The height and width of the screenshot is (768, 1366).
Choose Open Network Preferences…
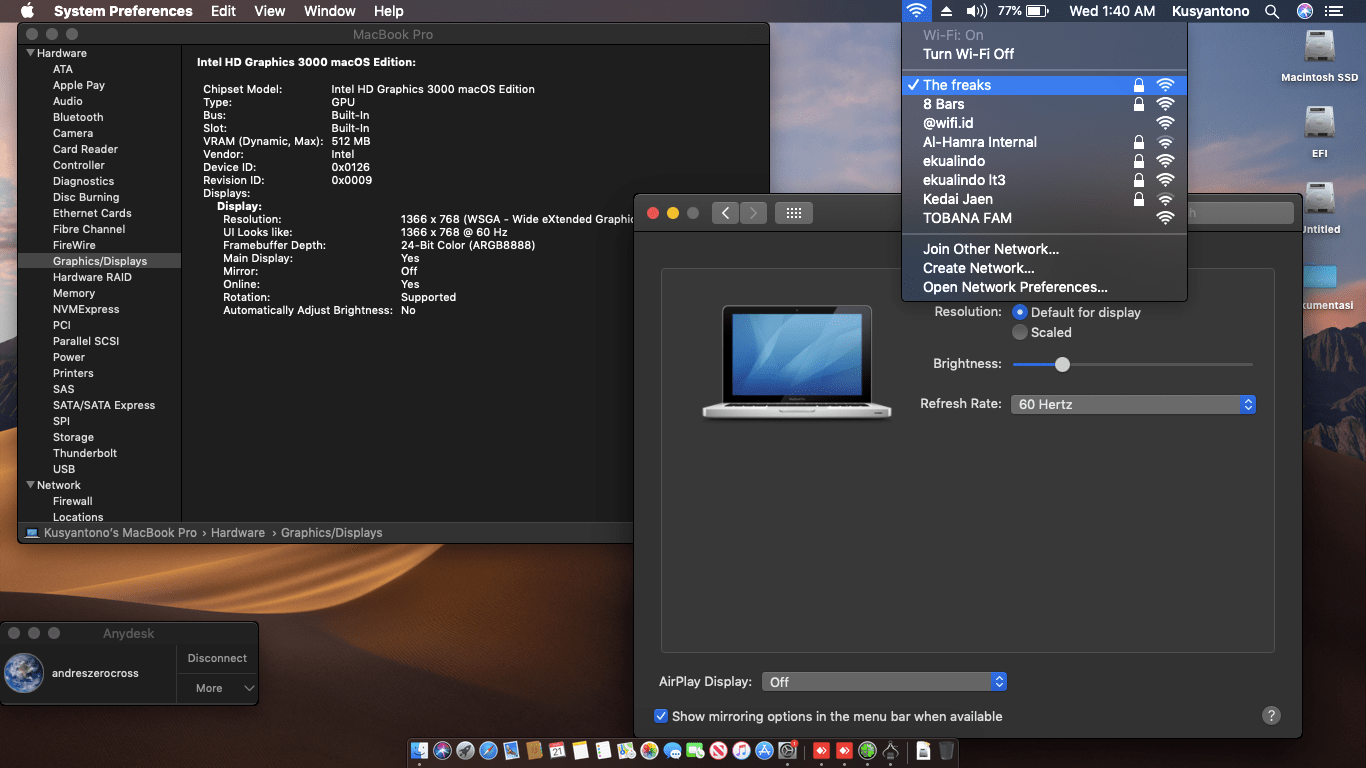[1044, 287]
